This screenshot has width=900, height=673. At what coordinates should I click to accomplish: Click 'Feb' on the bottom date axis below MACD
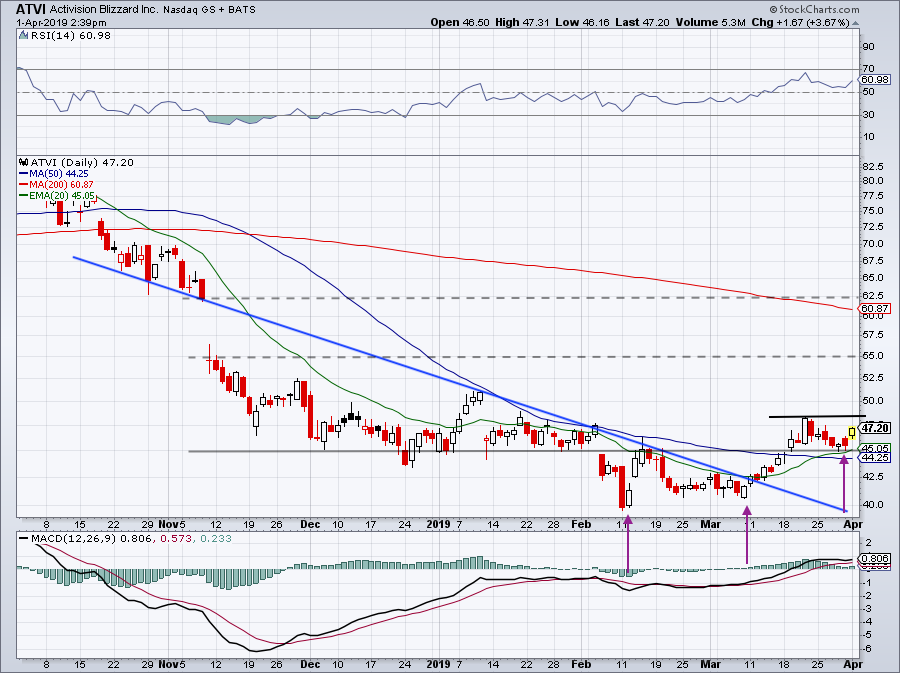pyautogui.click(x=581, y=665)
